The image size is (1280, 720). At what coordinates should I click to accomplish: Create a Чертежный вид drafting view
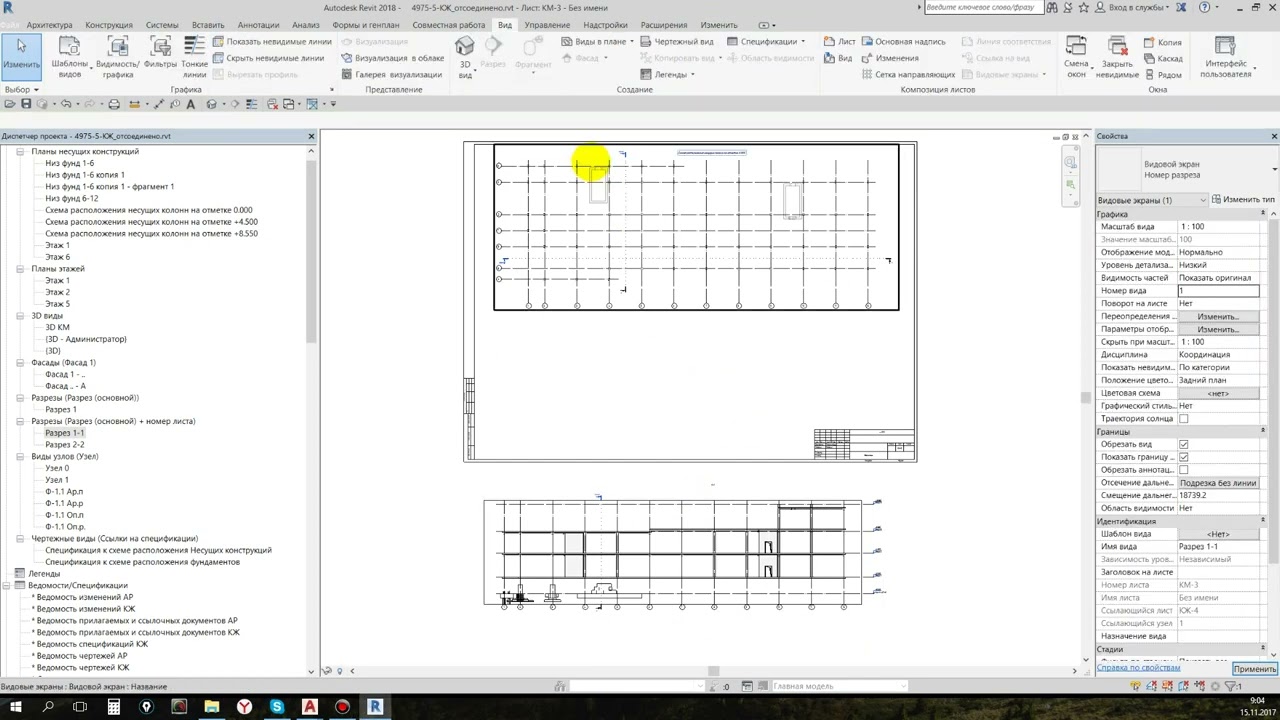(677, 42)
